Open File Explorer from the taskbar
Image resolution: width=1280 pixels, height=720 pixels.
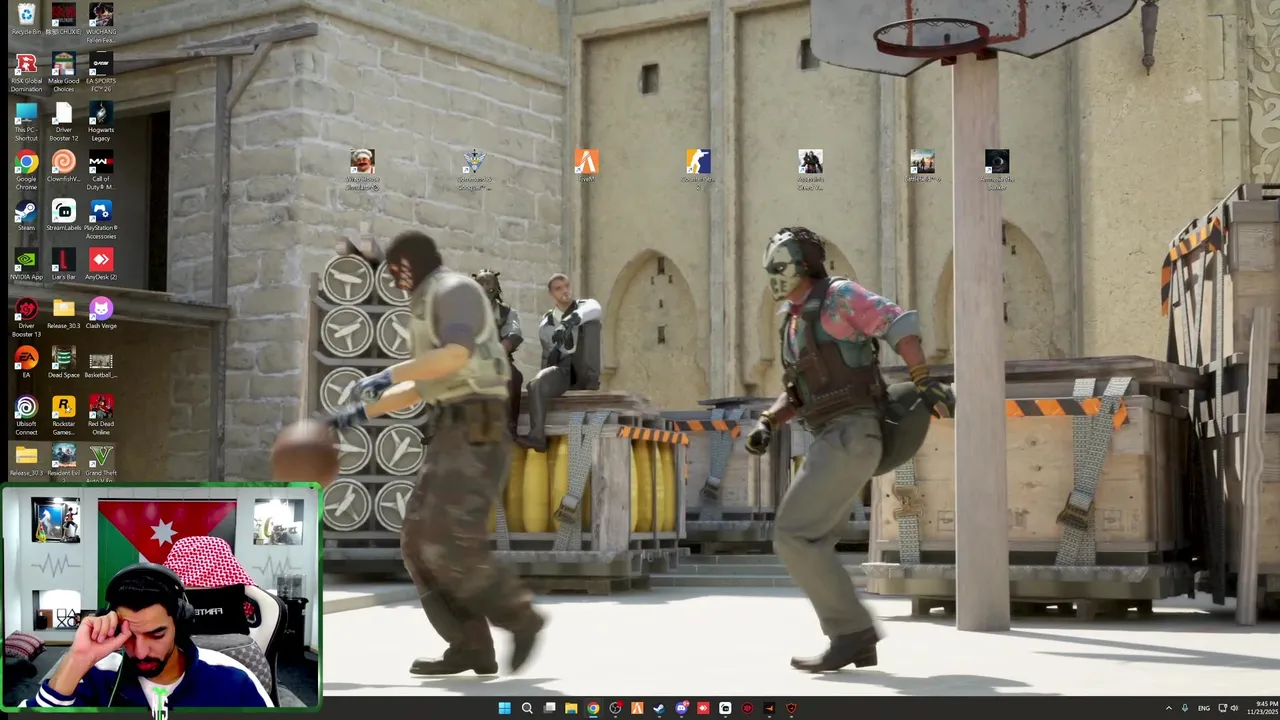(571, 708)
